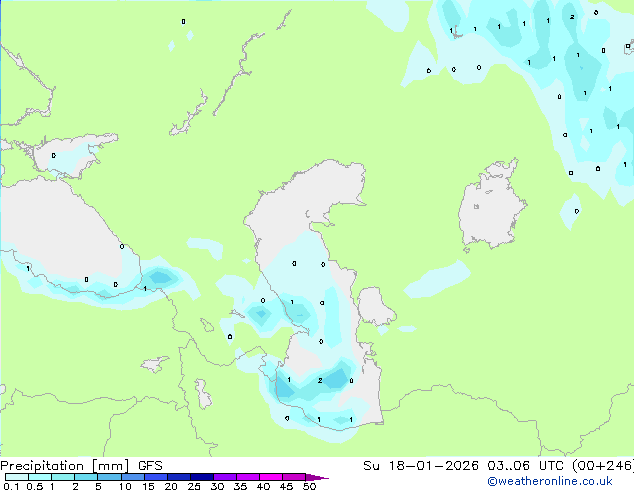Open the weatheronline.co.uk link
The image size is (634, 490).
coord(550,481)
